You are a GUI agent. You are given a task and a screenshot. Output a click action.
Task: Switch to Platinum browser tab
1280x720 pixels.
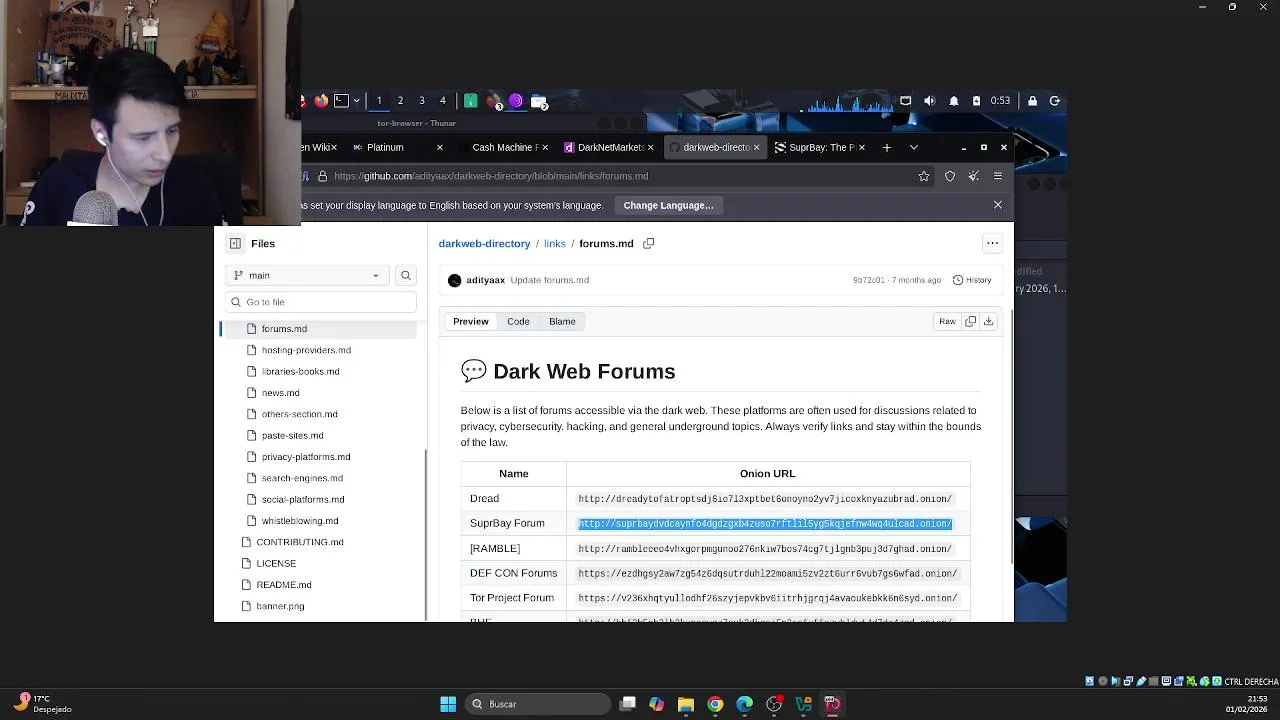pyautogui.click(x=397, y=147)
